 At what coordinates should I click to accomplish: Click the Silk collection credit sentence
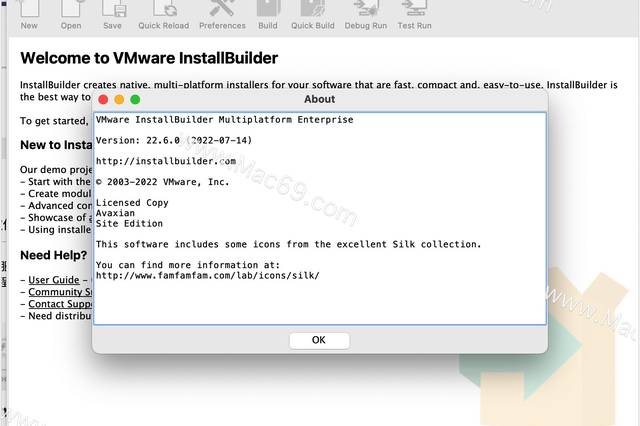click(288, 244)
